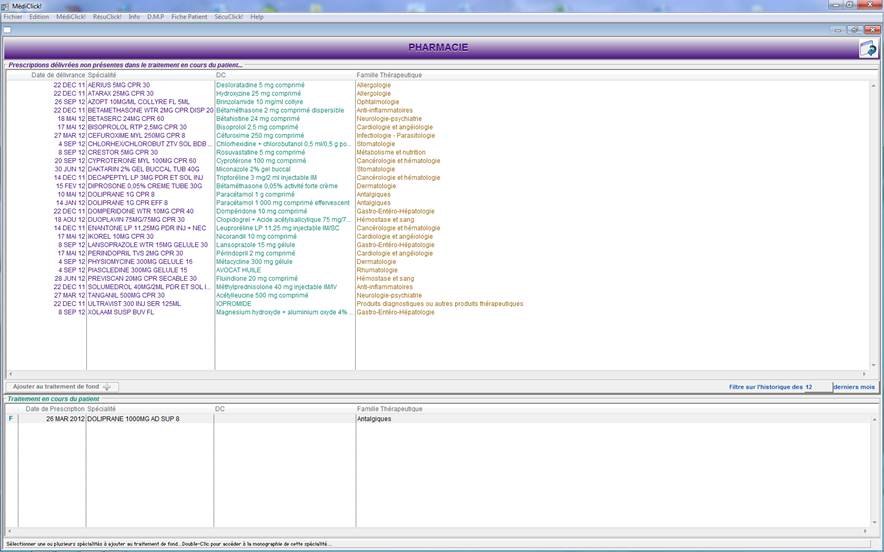Select BISOPROLOL RTP 2,5MG CPR 30 row

coord(437,127)
